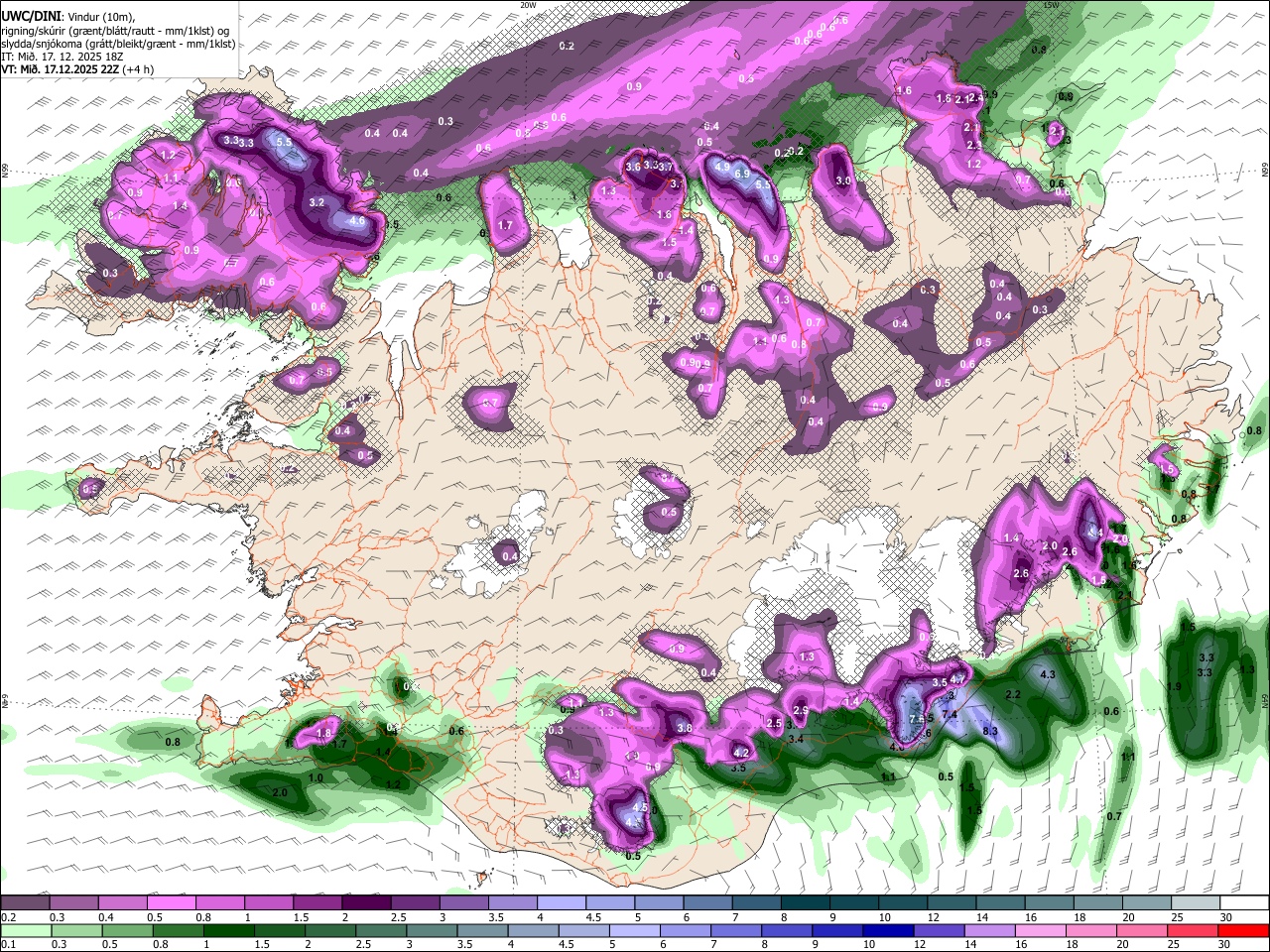The image size is (1270, 952).
Task: Select the bright magenta 0.5 snowfall legend swatch
Action: click(x=171, y=902)
